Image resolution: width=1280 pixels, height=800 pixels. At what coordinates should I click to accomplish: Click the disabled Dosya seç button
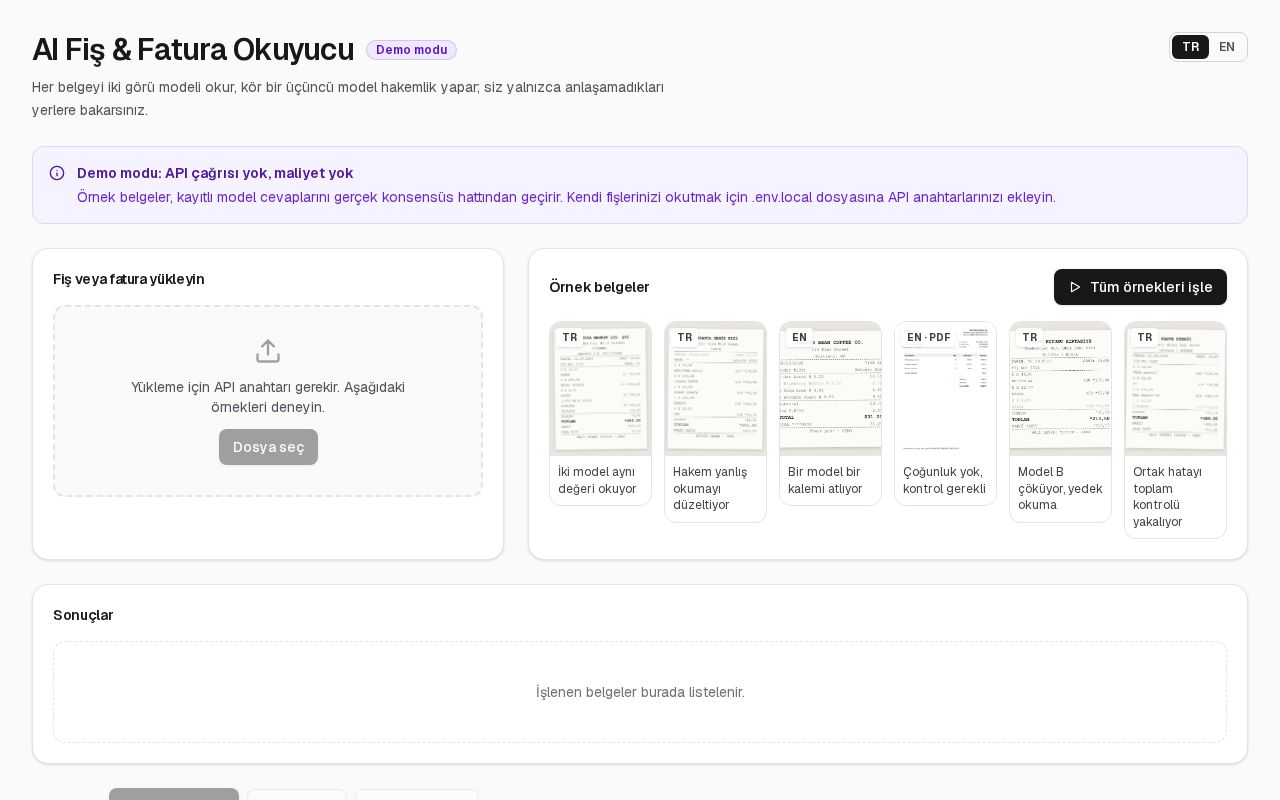pyautogui.click(x=268, y=447)
